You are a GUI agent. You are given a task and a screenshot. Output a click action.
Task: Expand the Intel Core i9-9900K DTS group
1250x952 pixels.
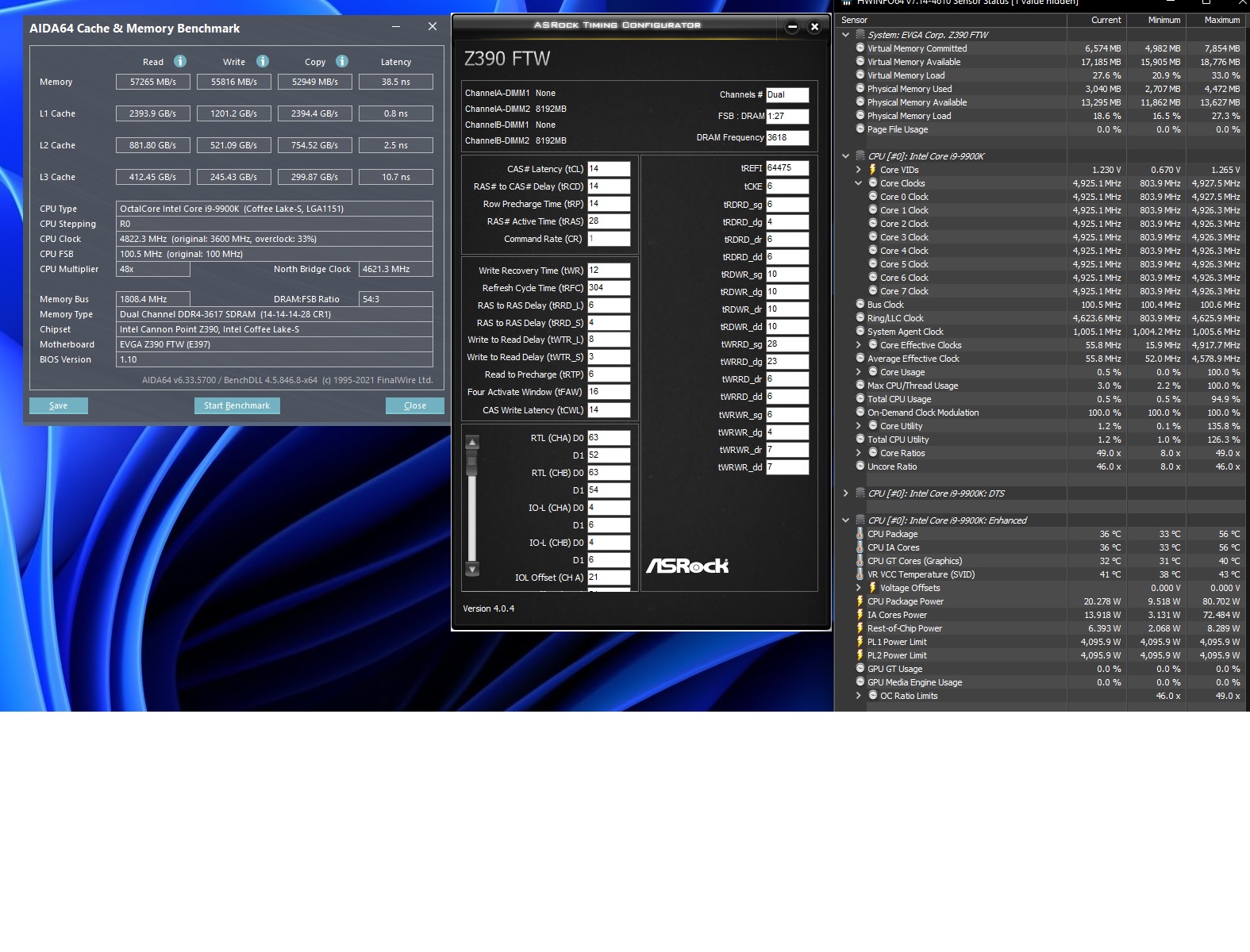(846, 493)
